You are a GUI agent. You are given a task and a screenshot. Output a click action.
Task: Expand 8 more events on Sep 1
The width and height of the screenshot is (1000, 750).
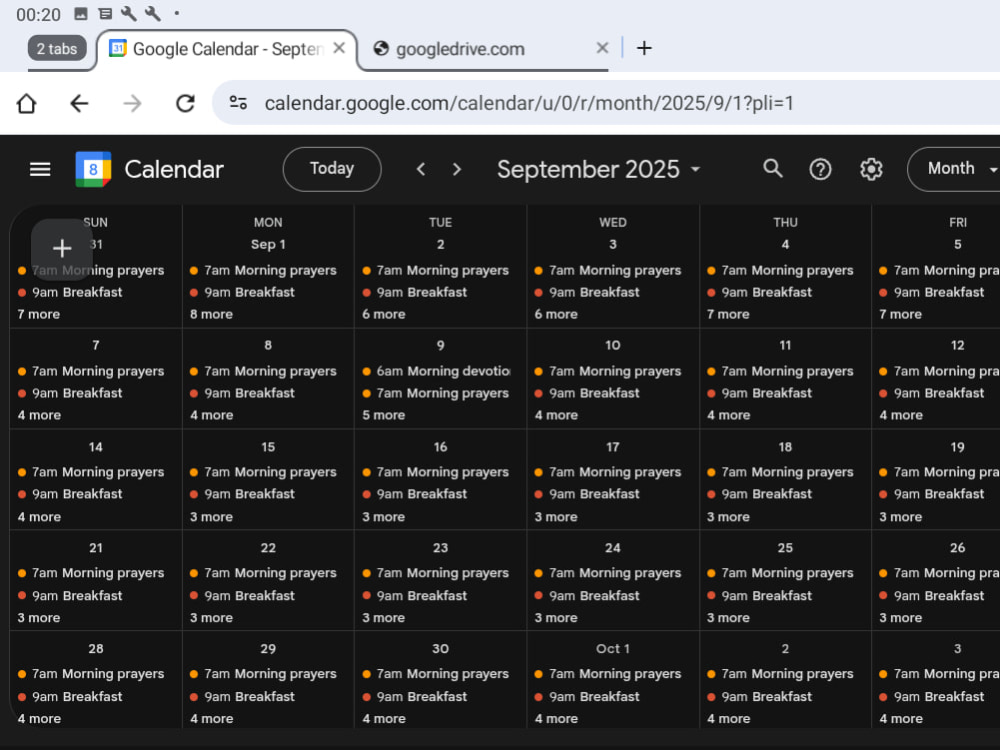pos(212,314)
